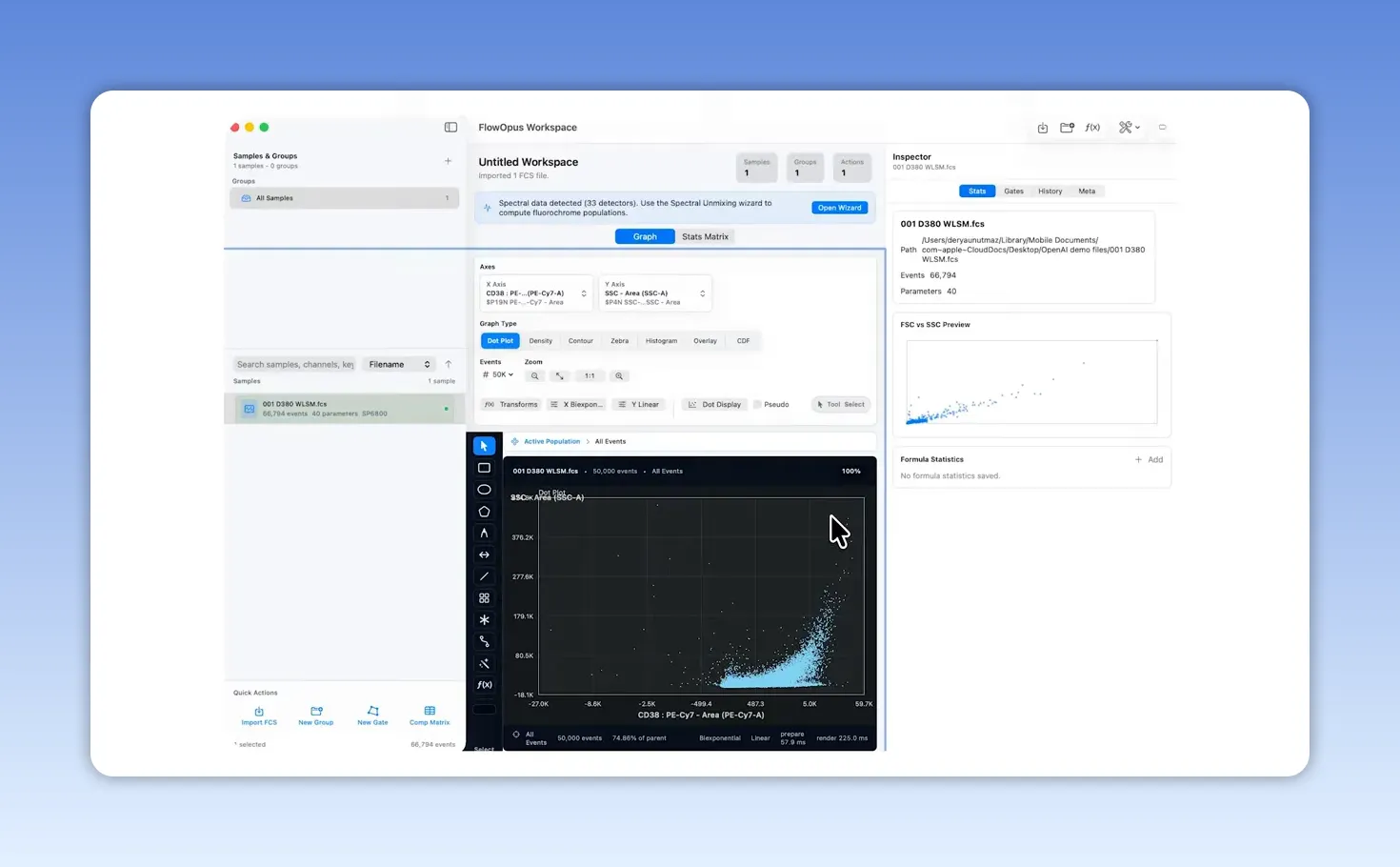Screen dimensions: 1400x867
Task: Select Overlay graph type
Action: point(706,341)
